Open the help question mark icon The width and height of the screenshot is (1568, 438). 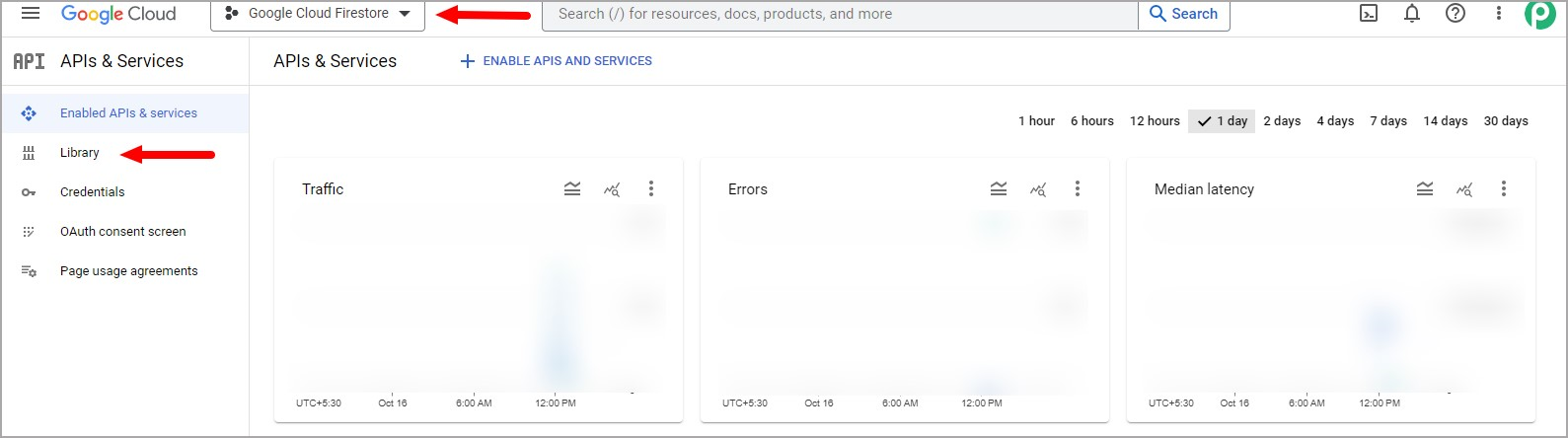pos(1456,14)
